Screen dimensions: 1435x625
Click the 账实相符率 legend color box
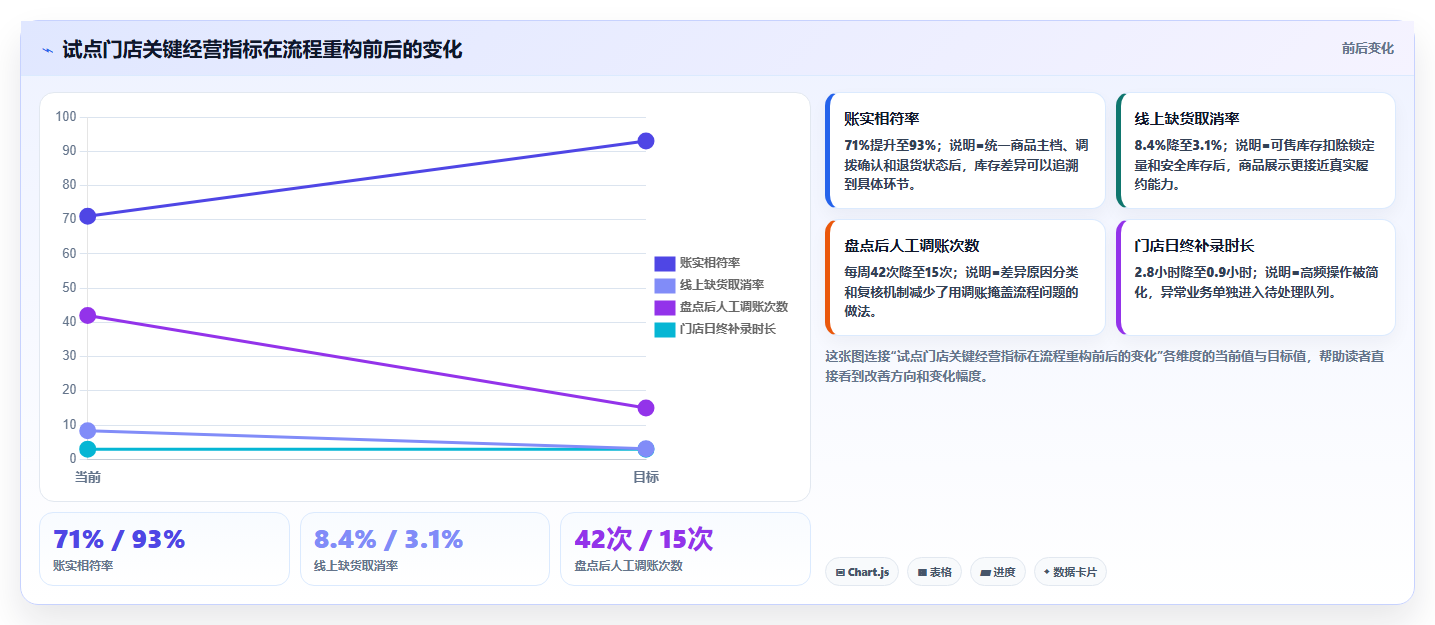pyautogui.click(x=665, y=263)
